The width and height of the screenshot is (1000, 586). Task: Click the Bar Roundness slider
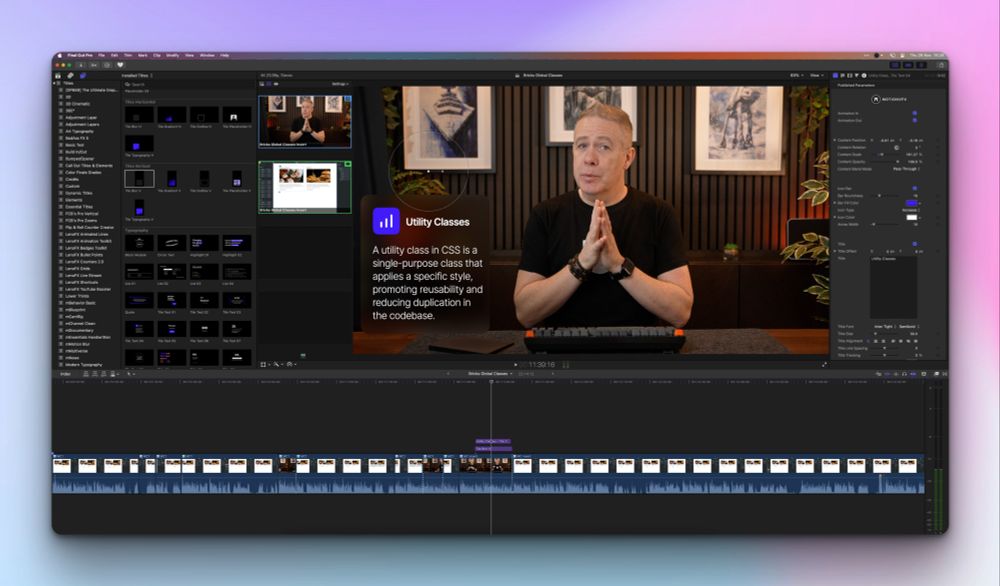pyautogui.click(x=885, y=196)
